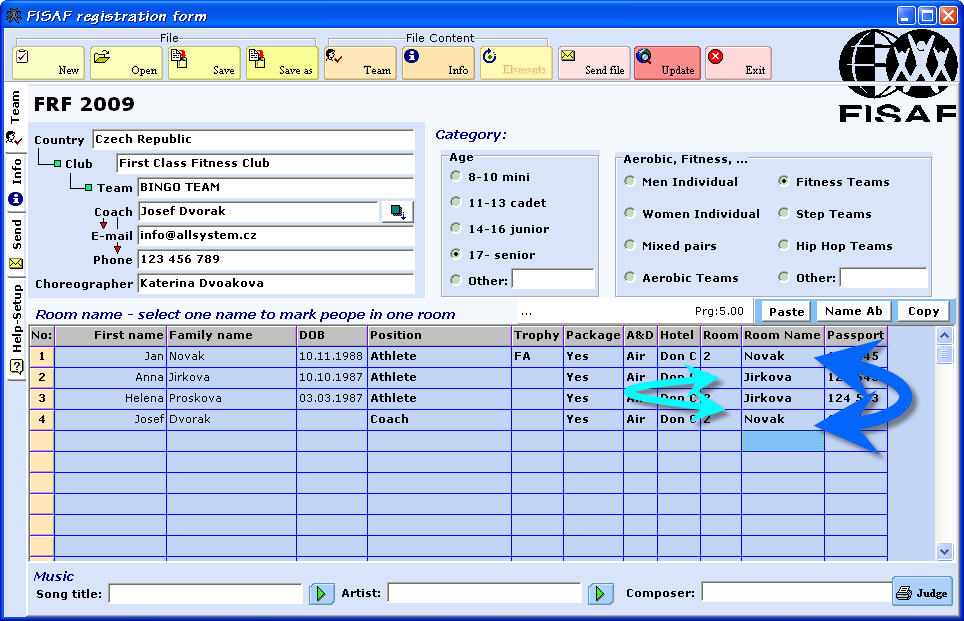Click the E-mail input field
Screen dimensions: 964x621
click(x=276, y=235)
